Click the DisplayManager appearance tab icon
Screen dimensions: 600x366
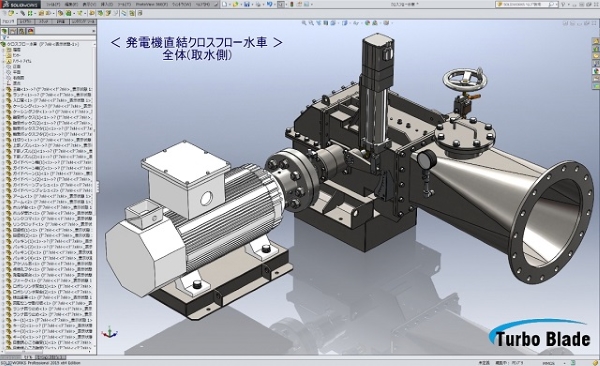[31, 31]
